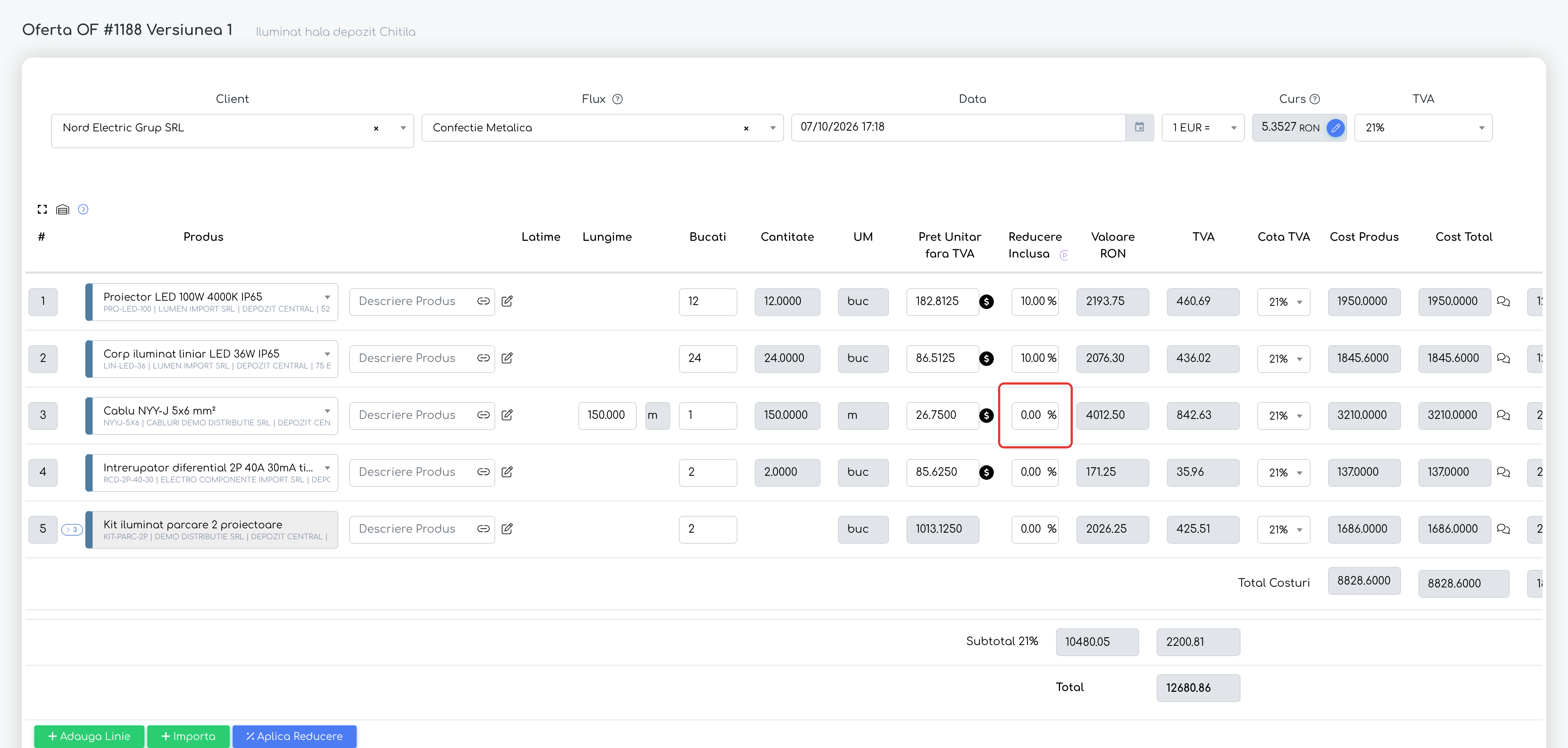
Task: Click Descriere Produs field in row 4
Action: click(x=422, y=472)
